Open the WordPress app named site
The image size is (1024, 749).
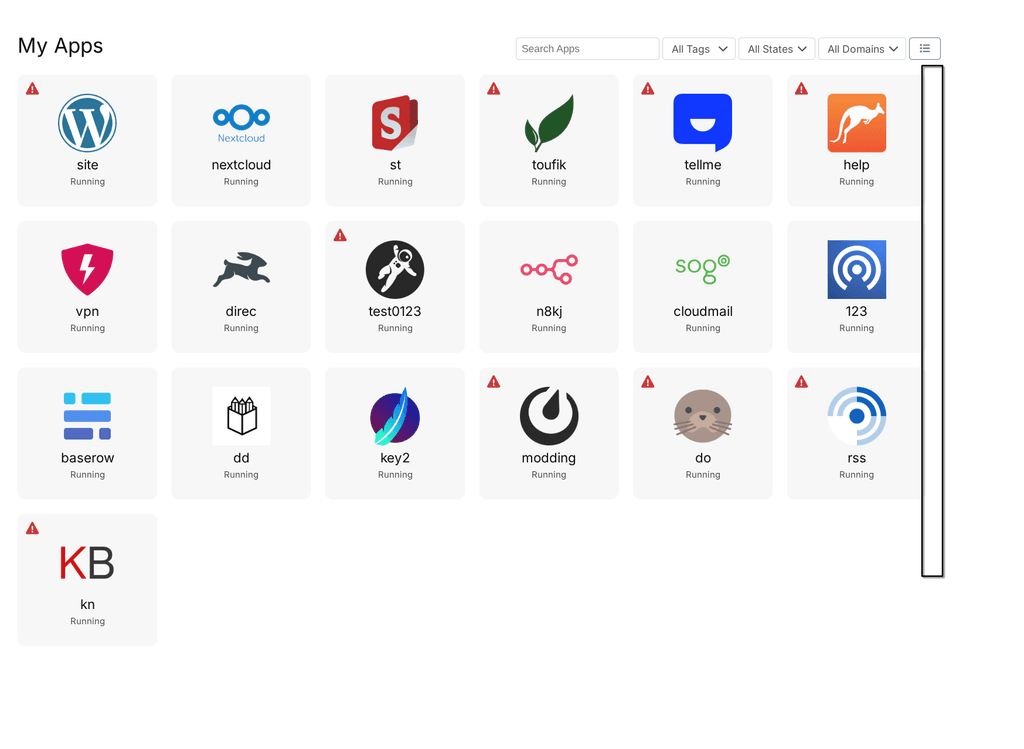click(x=87, y=123)
